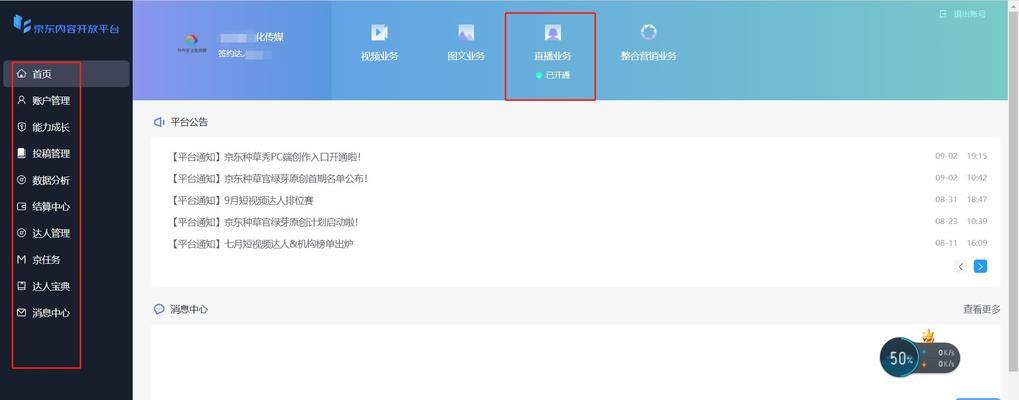Click timestamp 08-23 10:39
This screenshot has height=400, width=1019.
tap(961, 221)
